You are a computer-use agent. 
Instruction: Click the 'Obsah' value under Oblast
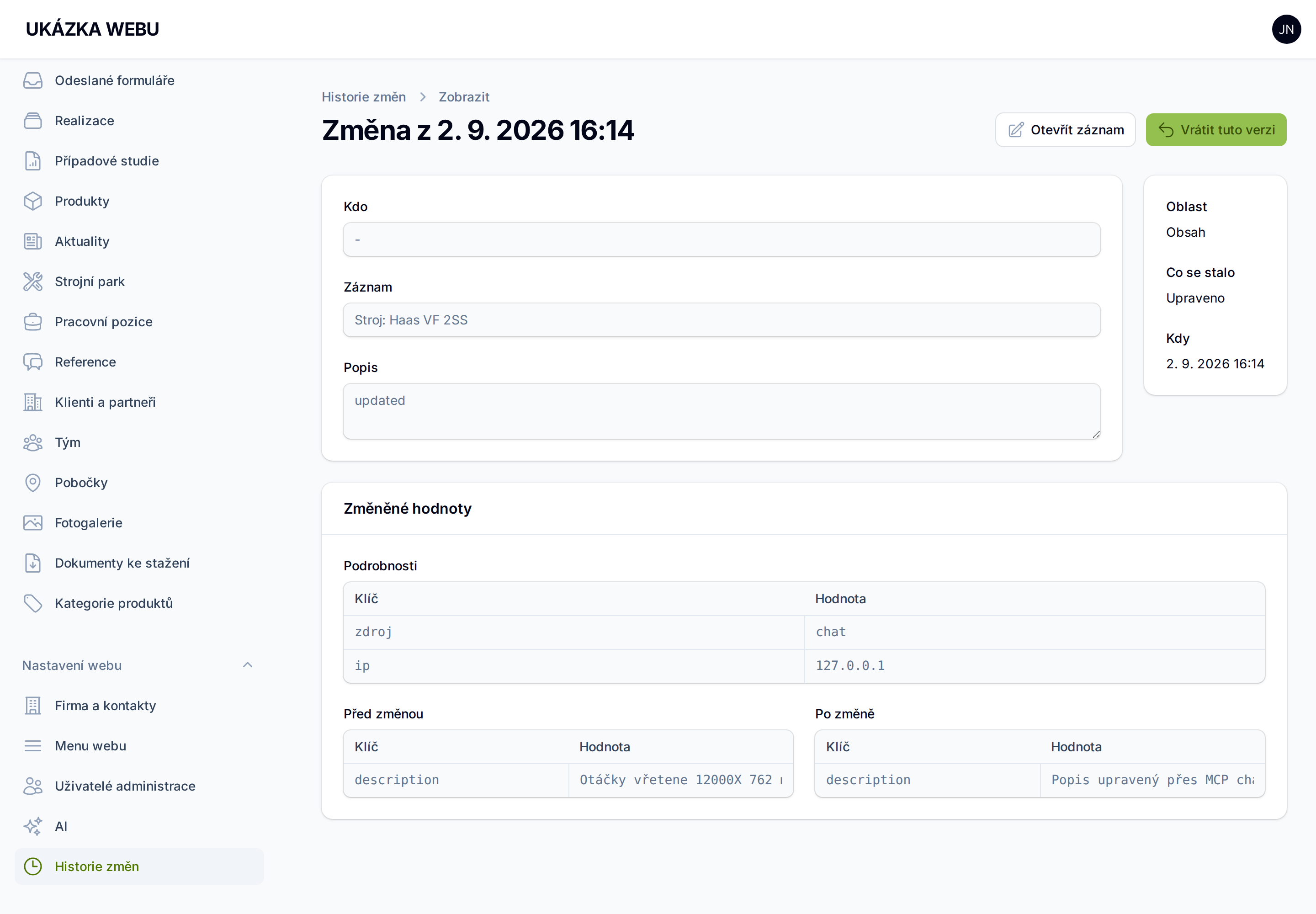(1185, 233)
